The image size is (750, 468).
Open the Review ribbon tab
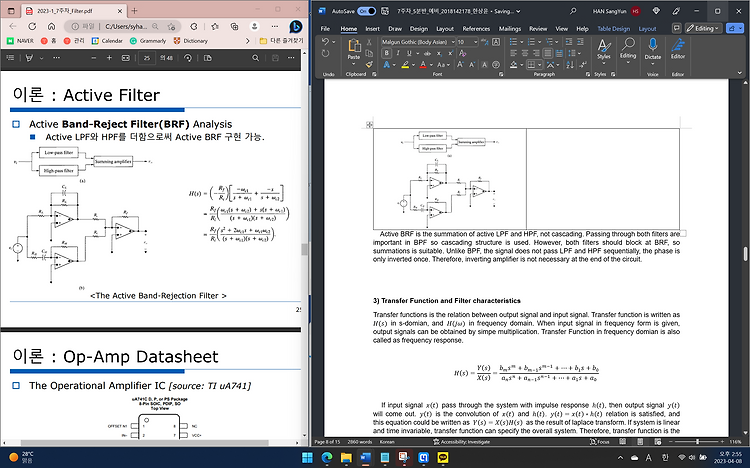click(538, 29)
